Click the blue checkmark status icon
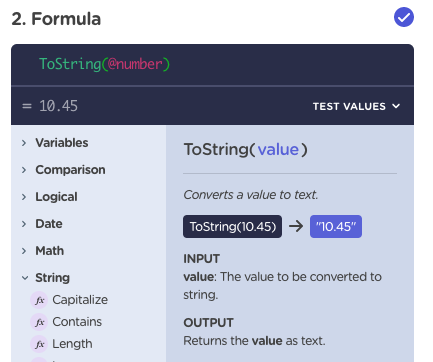Image resolution: width=433 pixels, height=362 pixels. pyautogui.click(x=404, y=17)
